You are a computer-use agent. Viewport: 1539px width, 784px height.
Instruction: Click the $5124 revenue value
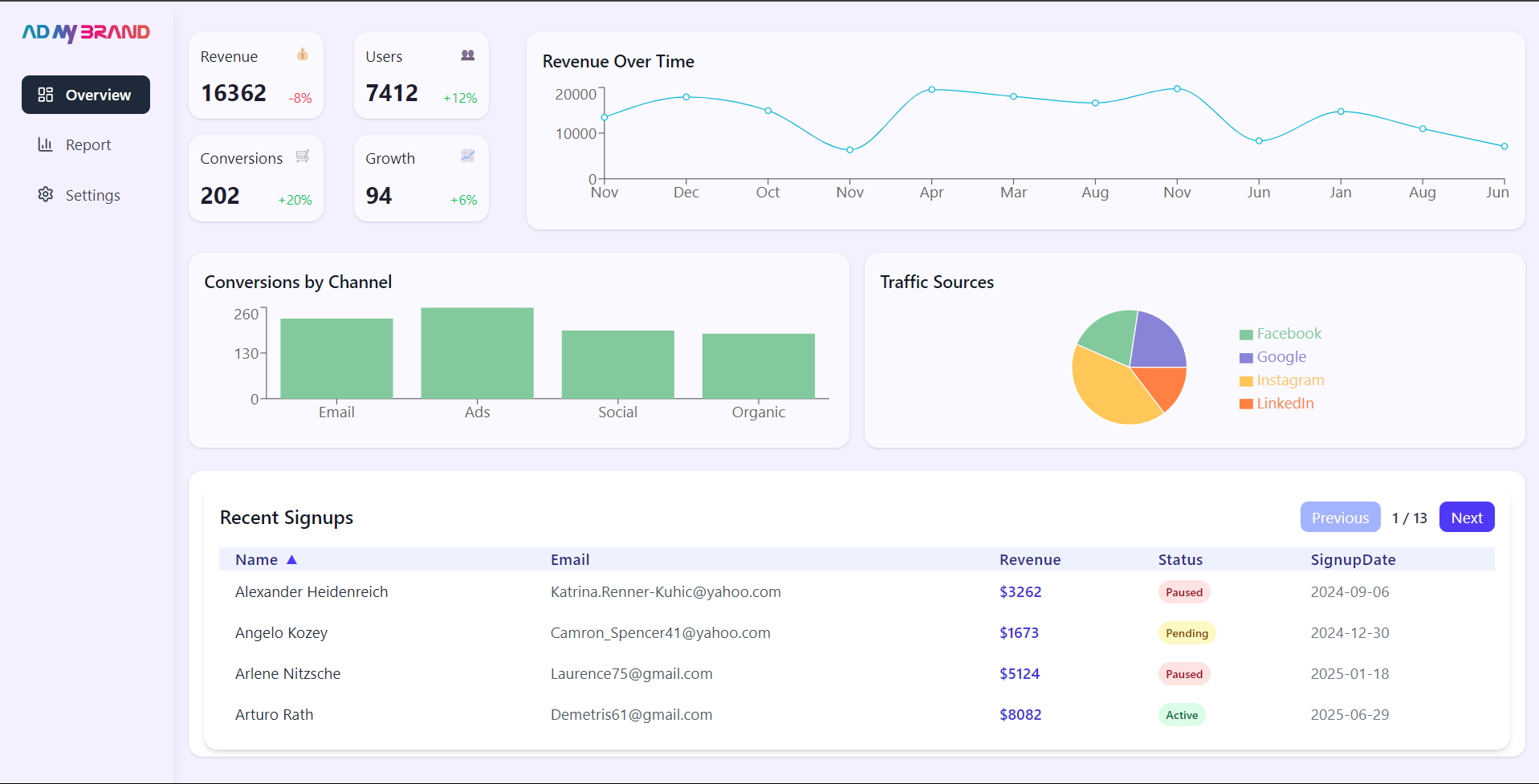(x=1020, y=674)
